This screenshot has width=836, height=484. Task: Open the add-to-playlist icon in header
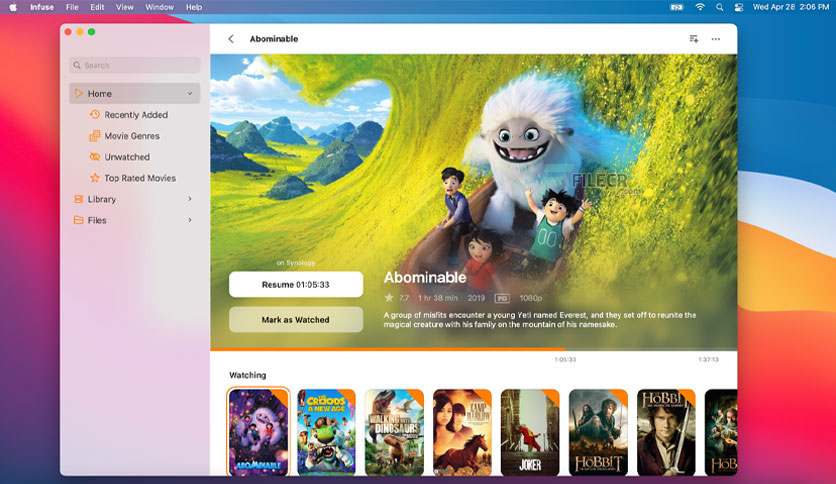(694, 39)
